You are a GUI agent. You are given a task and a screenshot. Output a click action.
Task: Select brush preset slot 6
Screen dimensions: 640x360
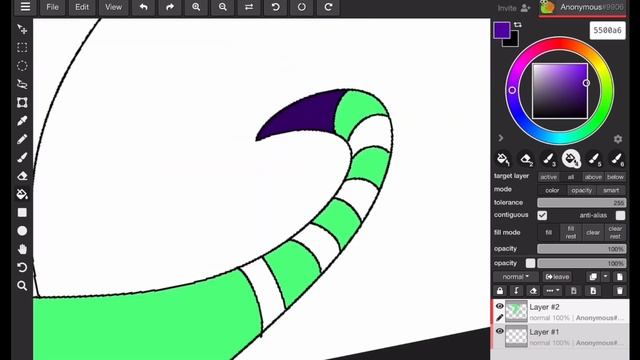coord(617,159)
